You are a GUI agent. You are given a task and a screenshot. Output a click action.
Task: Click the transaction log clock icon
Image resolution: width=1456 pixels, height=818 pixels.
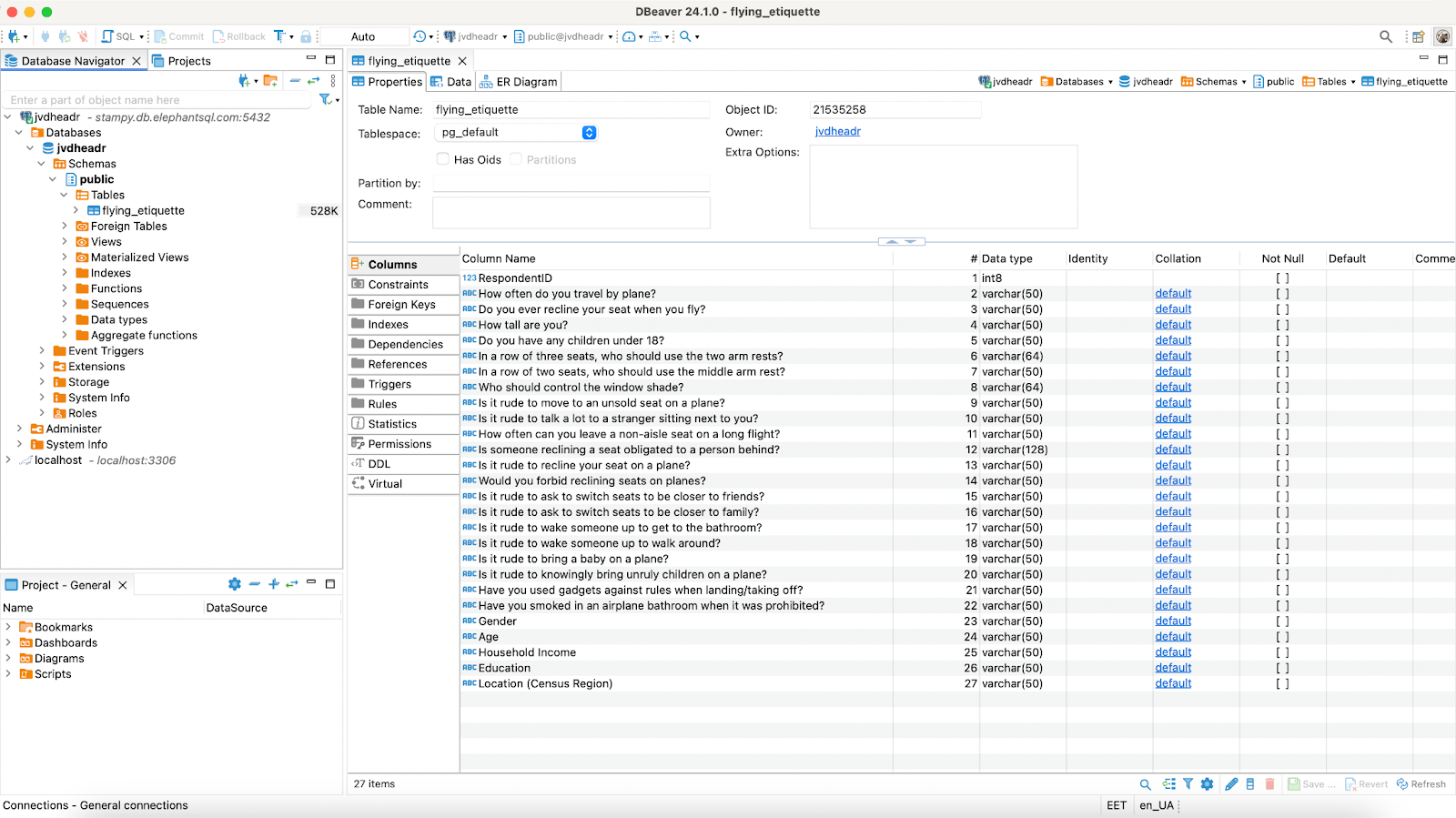tap(420, 36)
